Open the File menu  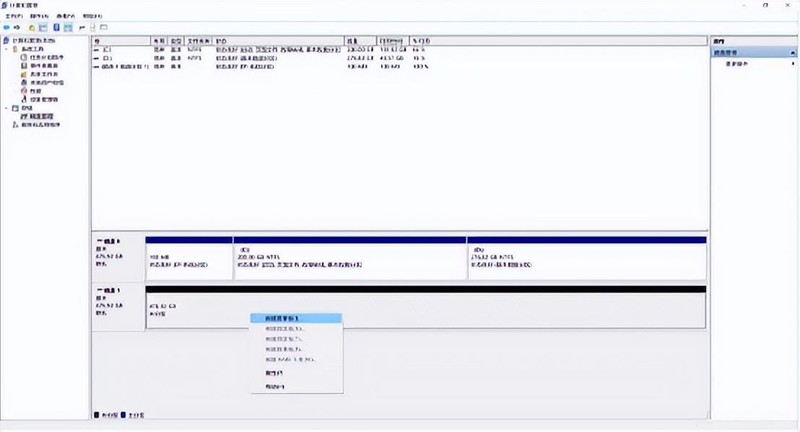coord(14,16)
